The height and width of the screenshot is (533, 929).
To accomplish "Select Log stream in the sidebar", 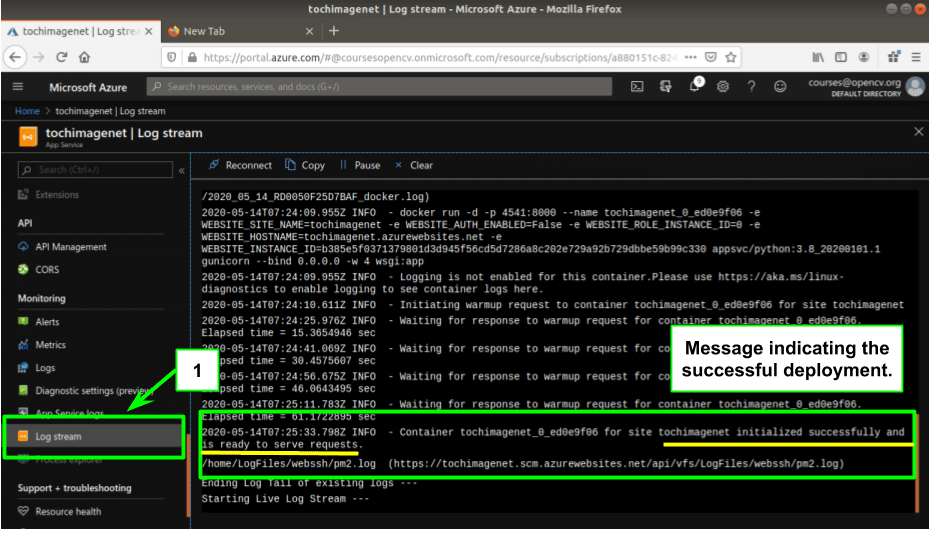I will coord(95,437).
